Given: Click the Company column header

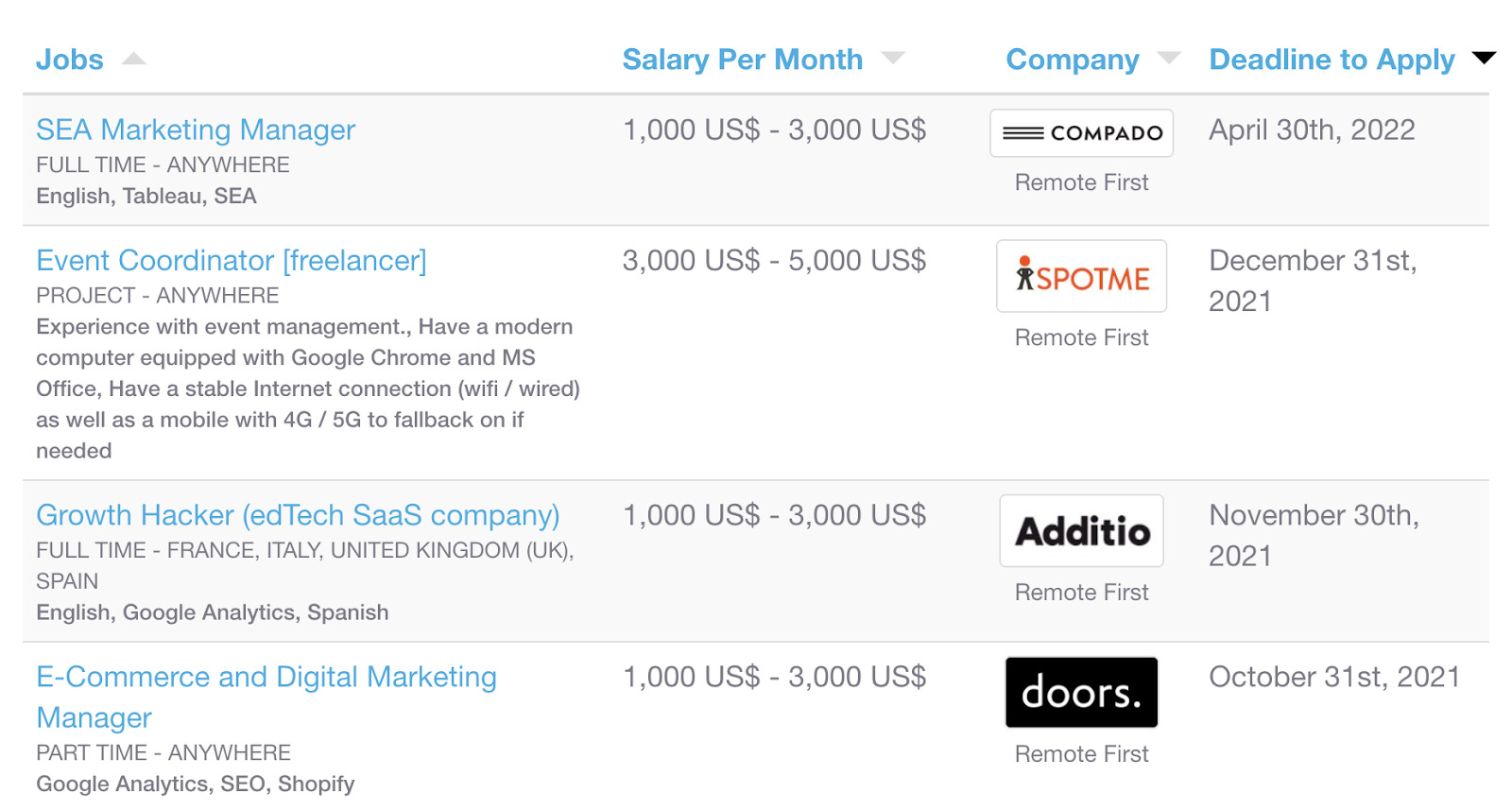Looking at the screenshot, I should pyautogui.click(x=1072, y=60).
